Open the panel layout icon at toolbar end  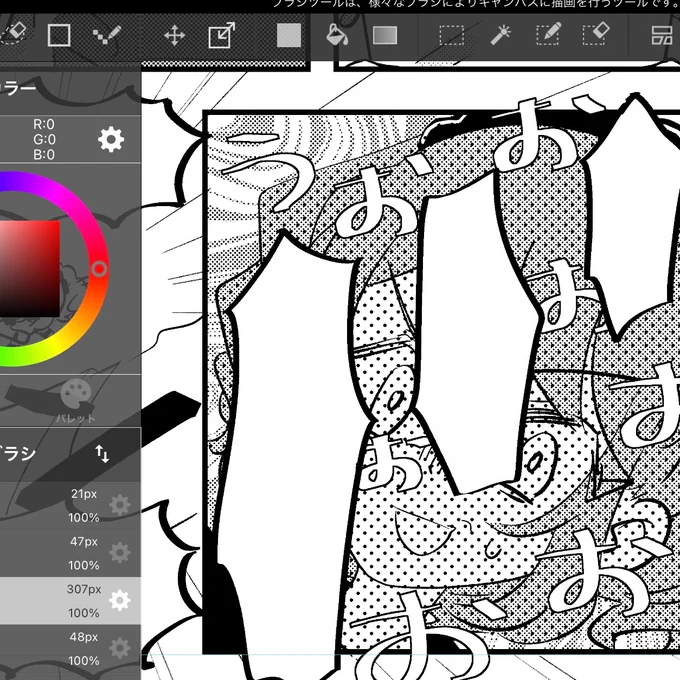(x=662, y=35)
